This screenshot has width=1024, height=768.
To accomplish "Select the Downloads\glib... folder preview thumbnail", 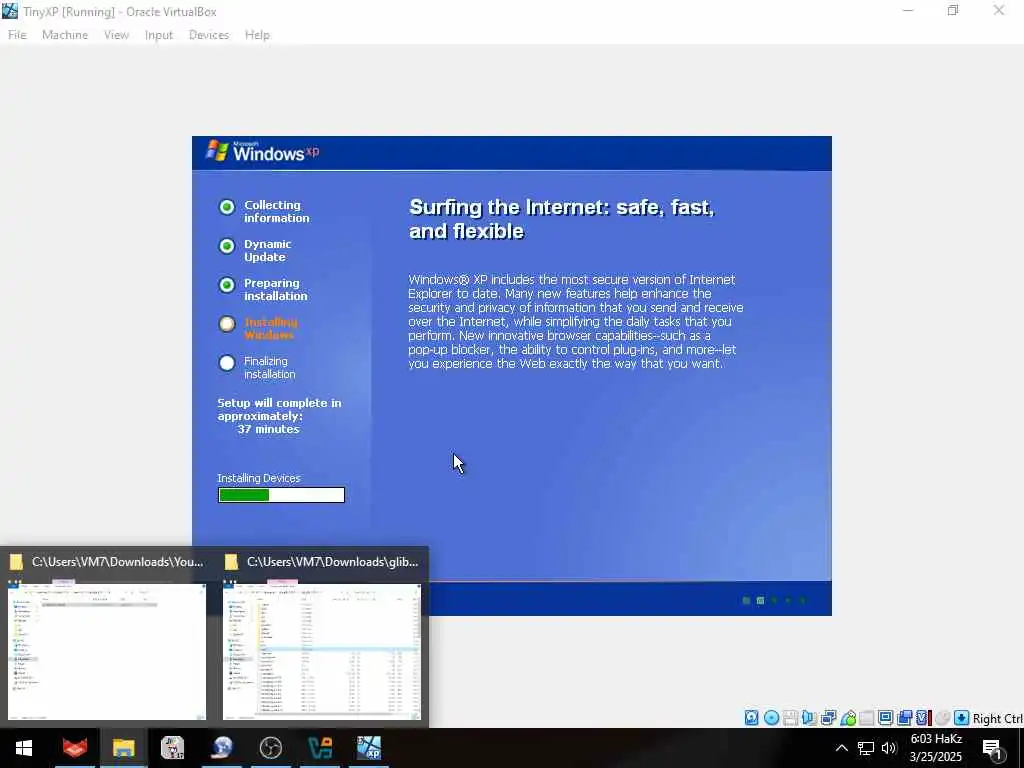I will click(x=322, y=651).
